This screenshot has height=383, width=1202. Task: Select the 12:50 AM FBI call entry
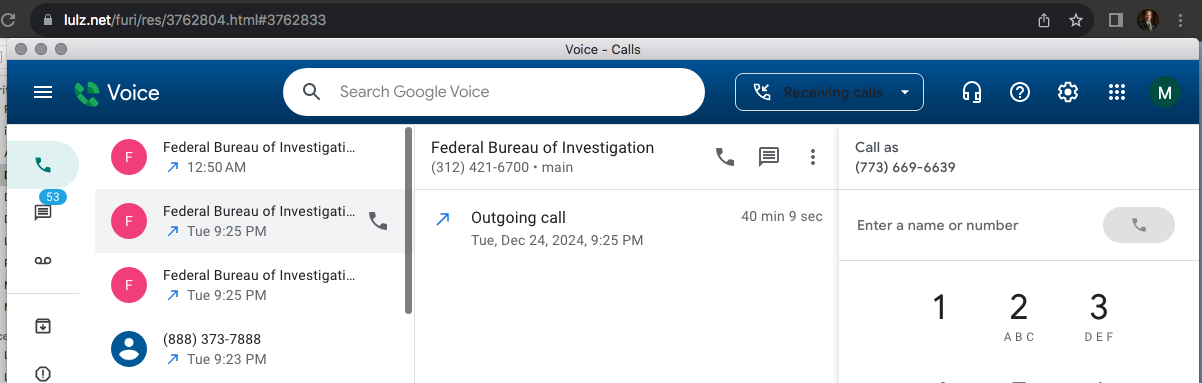250,157
